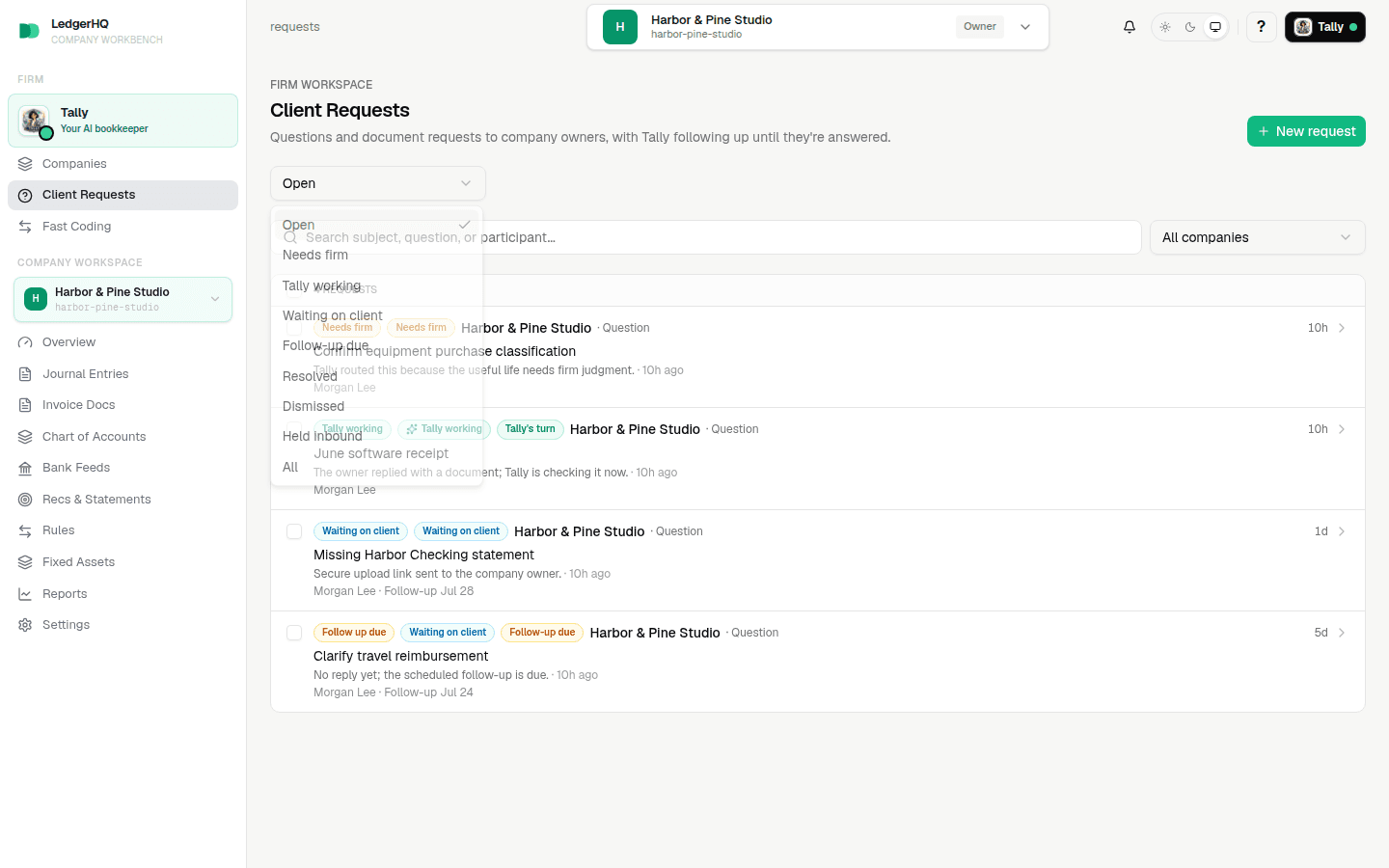
Task: Choose Held inbound status option
Action: (376, 437)
